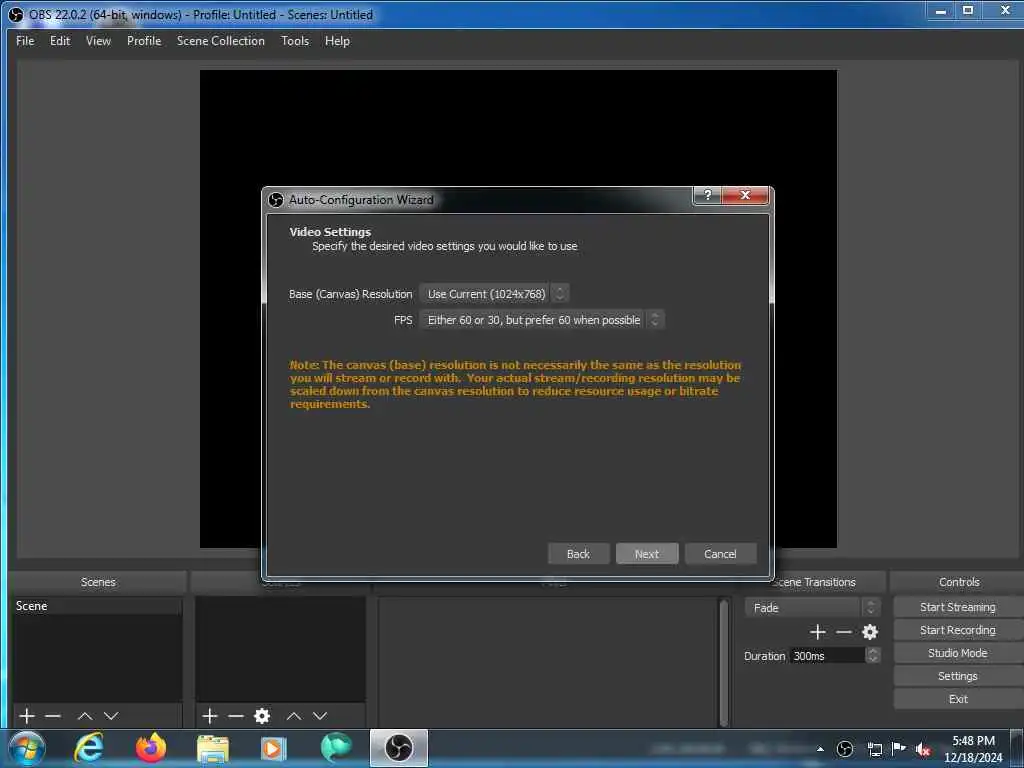Move the scene down with the down arrow
Screen dimensions: 1024x768
(x=111, y=716)
